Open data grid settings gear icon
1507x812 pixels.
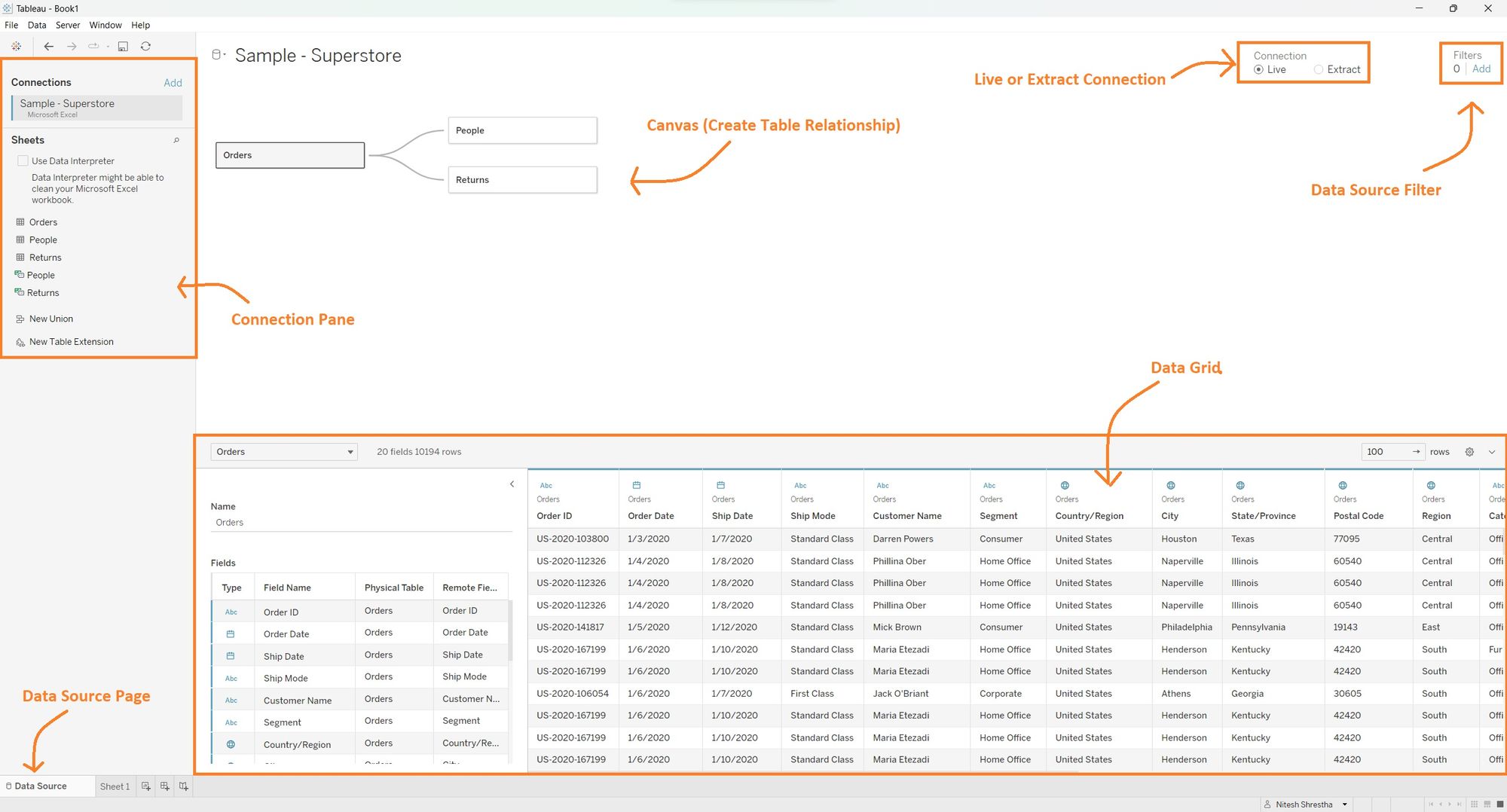pos(1469,451)
